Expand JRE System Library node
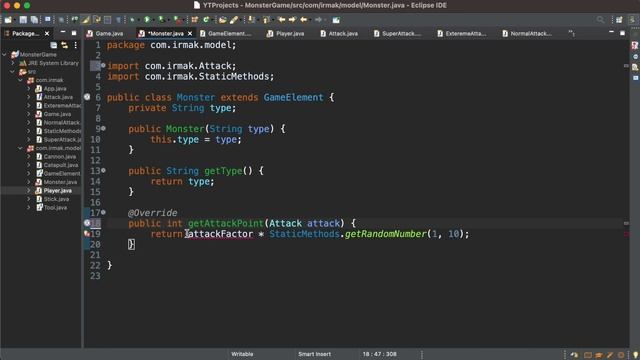Viewport: 640px width, 360px height. pos(13,63)
